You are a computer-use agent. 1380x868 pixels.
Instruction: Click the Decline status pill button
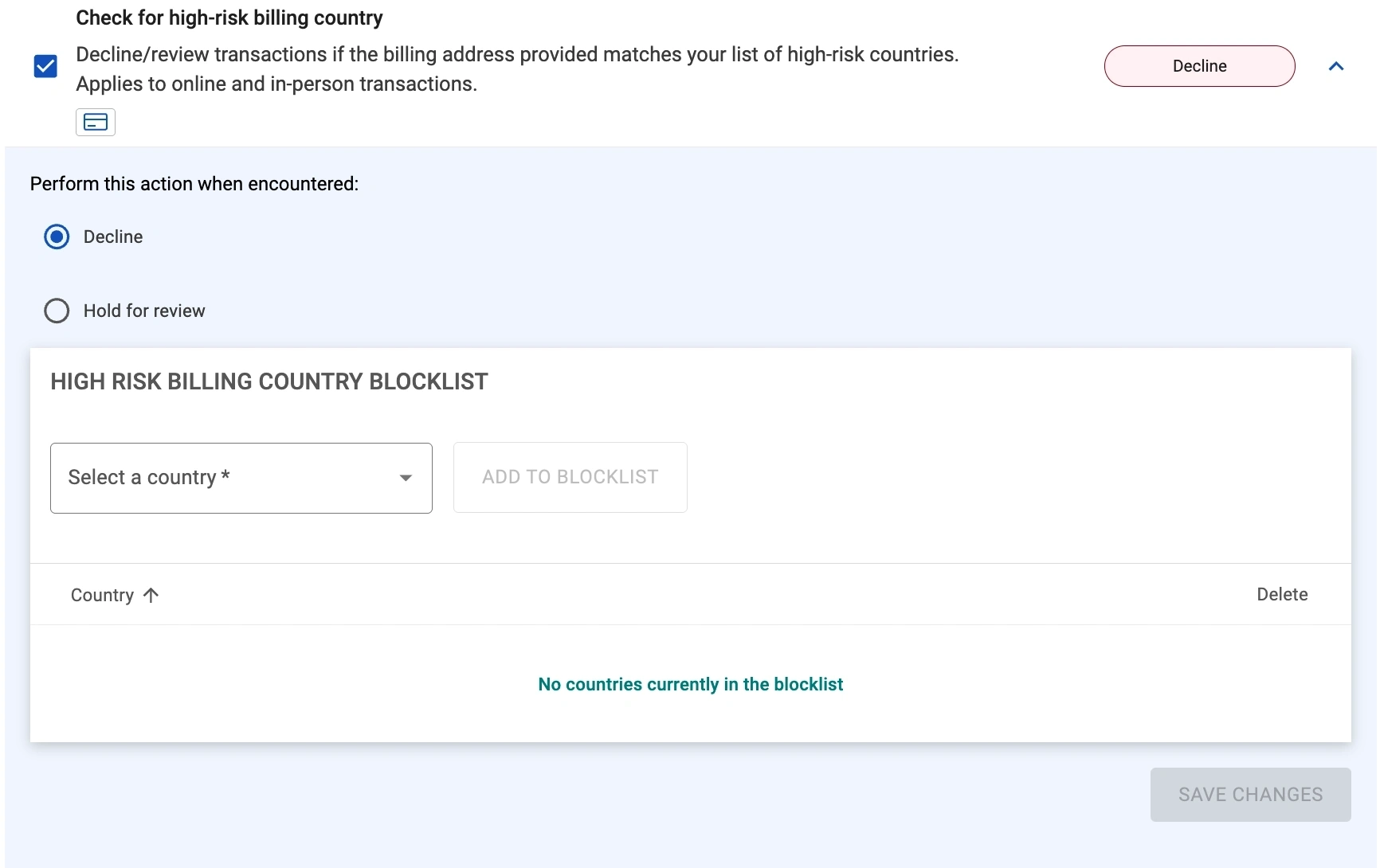tap(1198, 66)
